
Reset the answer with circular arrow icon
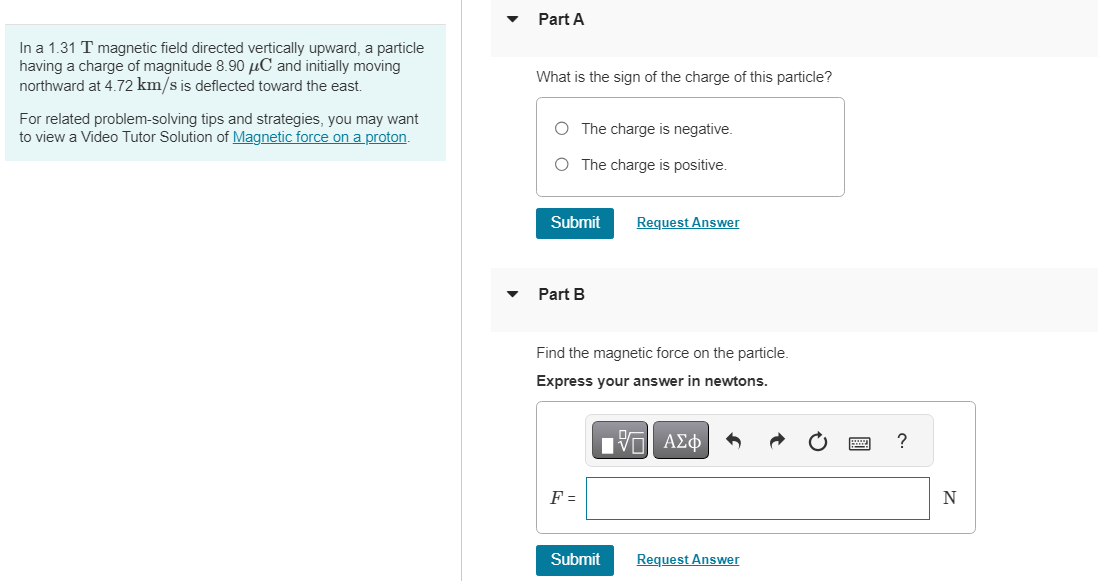(x=818, y=441)
